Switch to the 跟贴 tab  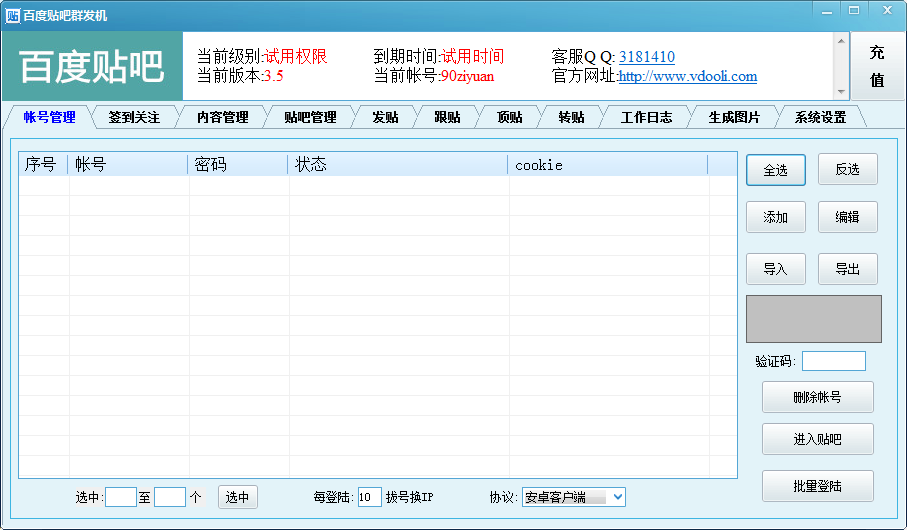coord(447,117)
